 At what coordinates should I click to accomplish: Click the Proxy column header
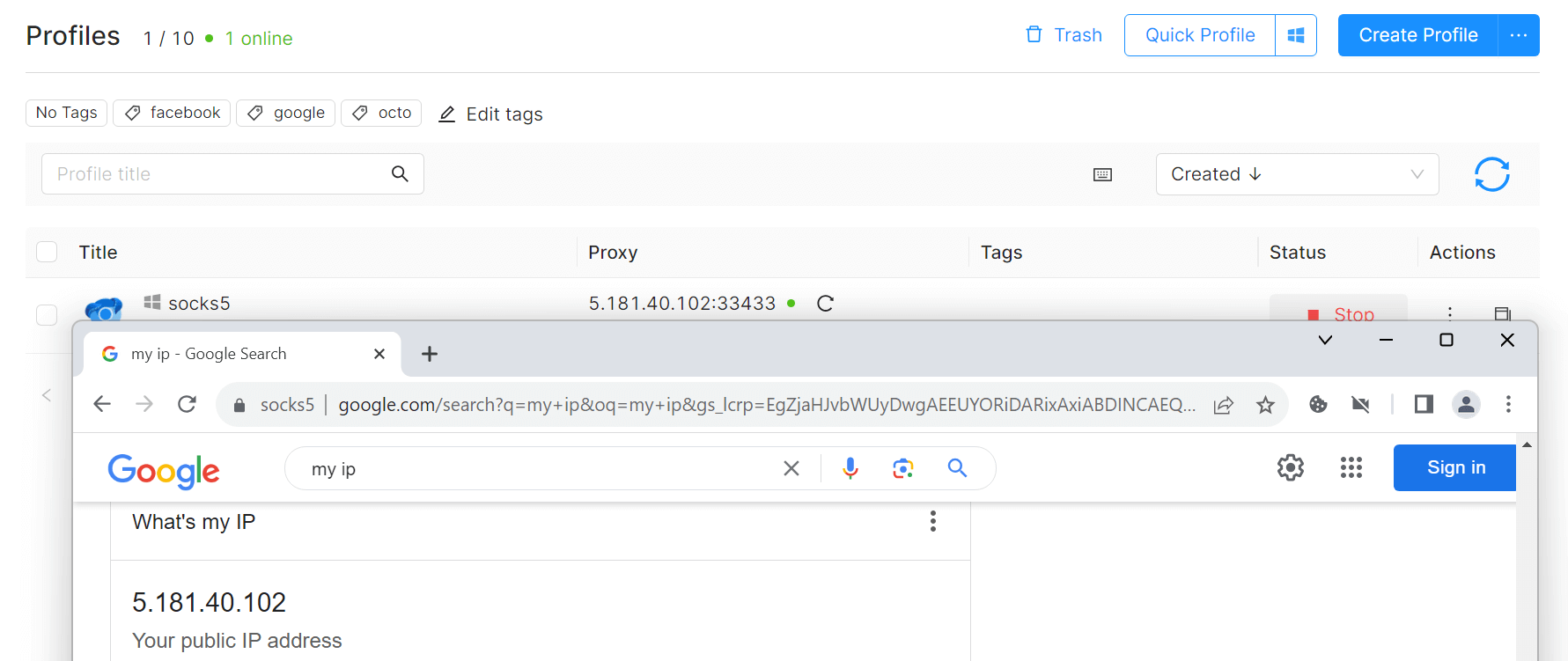tap(613, 253)
